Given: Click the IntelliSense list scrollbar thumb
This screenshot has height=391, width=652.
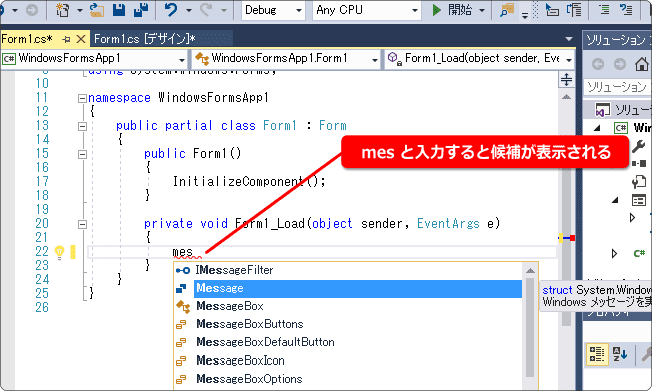Looking at the screenshot, I should tap(530, 327).
